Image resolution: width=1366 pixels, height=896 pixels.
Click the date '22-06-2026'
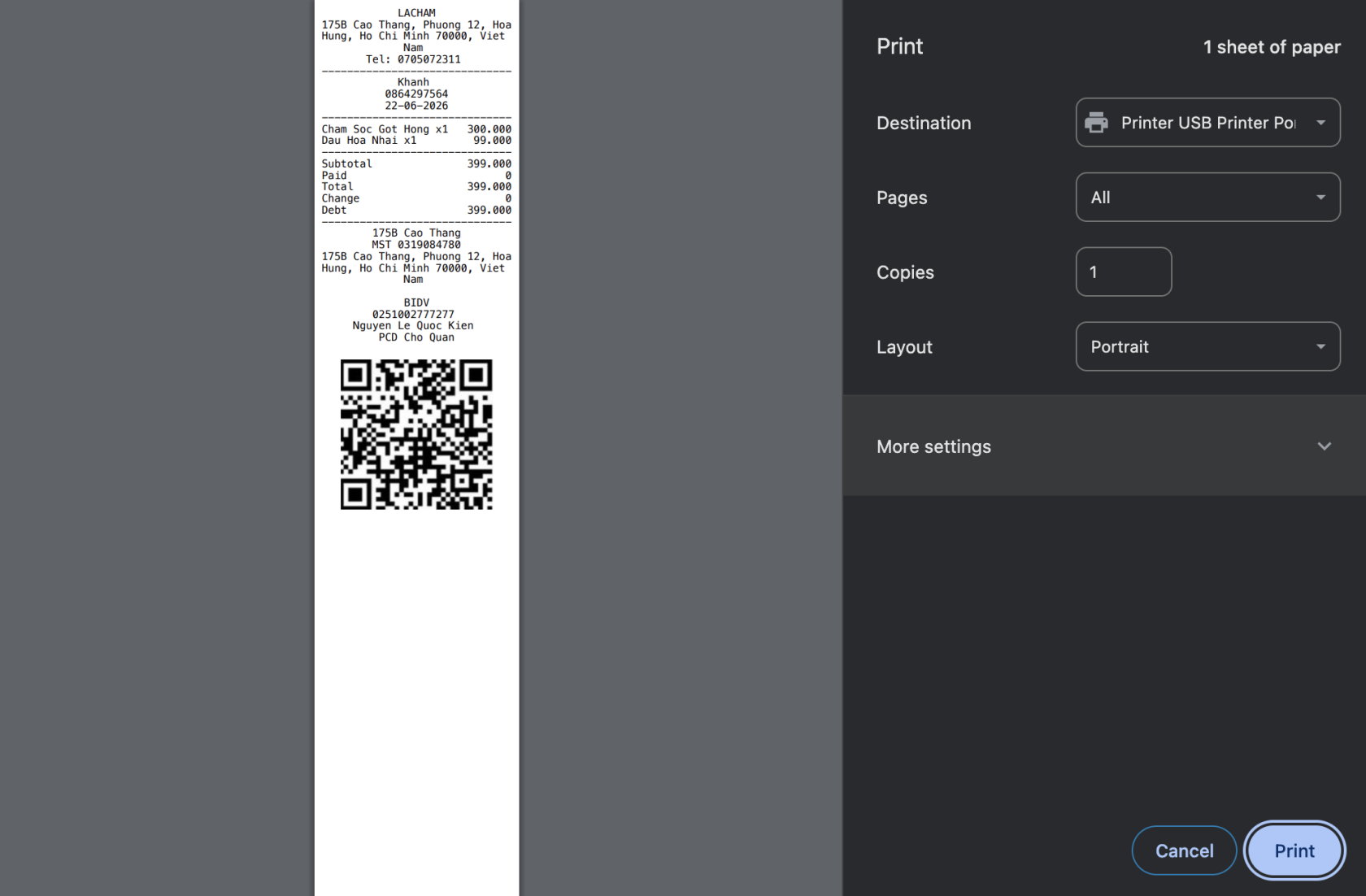(x=416, y=106)
